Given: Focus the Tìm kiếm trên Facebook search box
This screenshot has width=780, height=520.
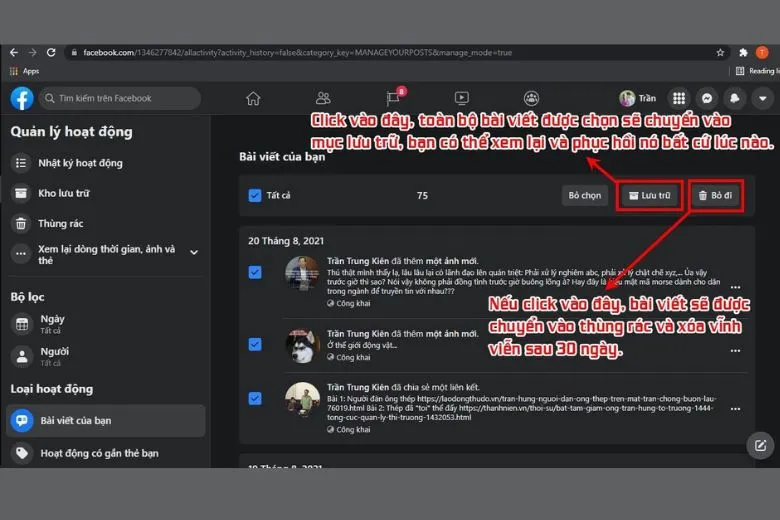Looking at the screenshot, I should (120, 98).
